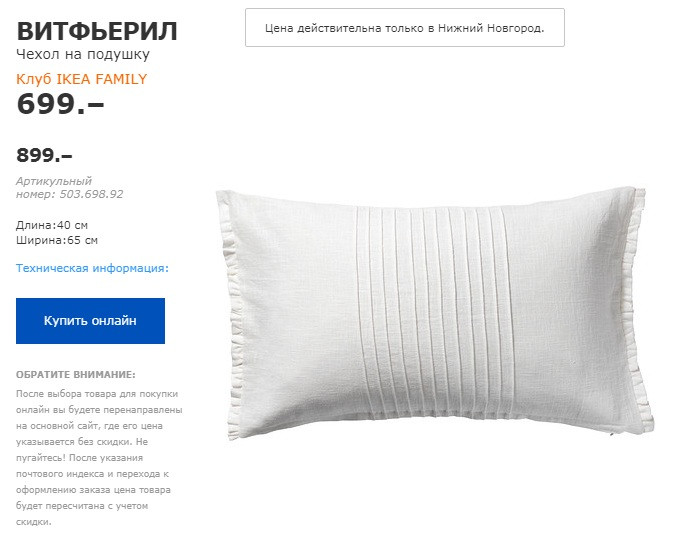Click the article number 503.698.92
Image resolution: width=699 pixels, height=550 pixels.
coord(91,194)
